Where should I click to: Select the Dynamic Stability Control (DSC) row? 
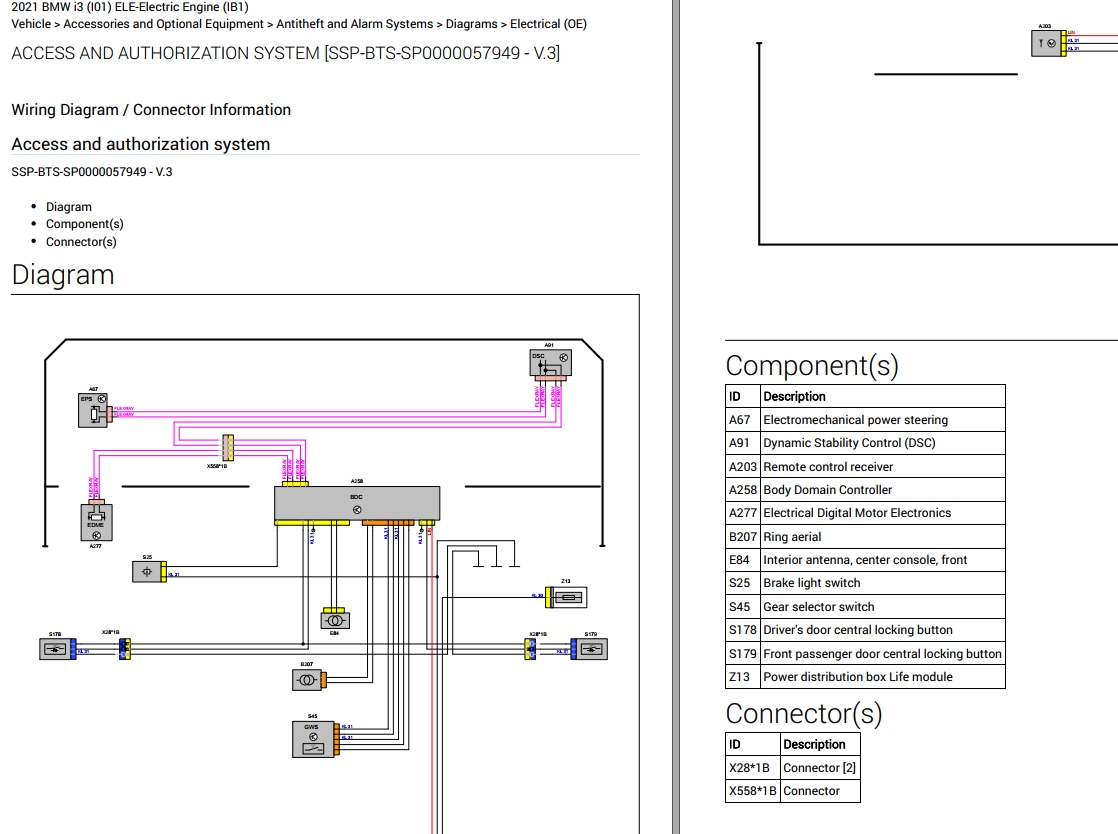point(865,443)
